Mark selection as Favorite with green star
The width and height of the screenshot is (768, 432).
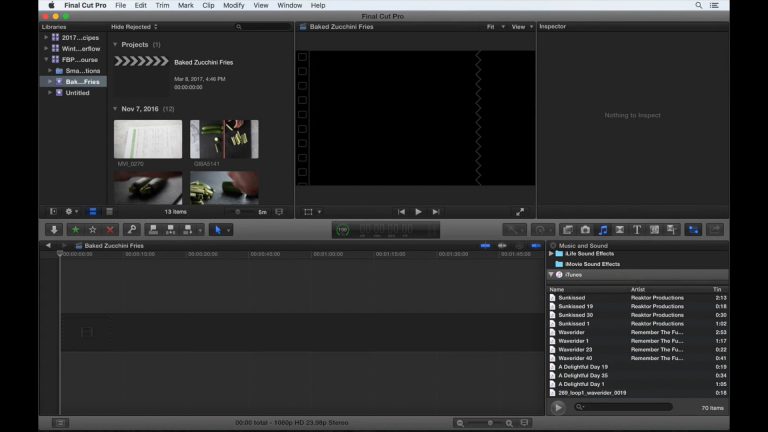(x=75, y=230)
